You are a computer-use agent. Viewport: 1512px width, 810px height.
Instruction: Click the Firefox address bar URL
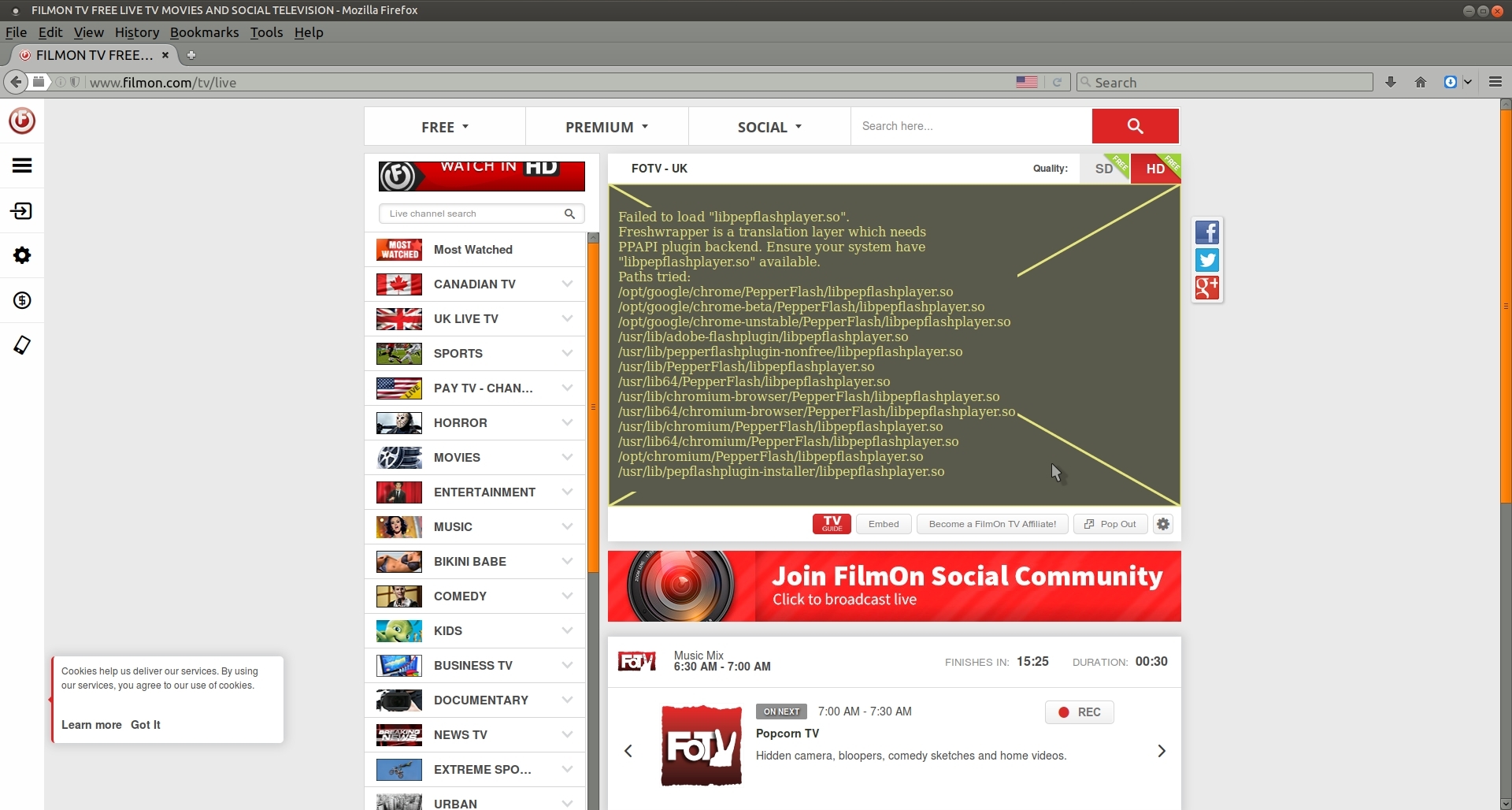[x=163, y=83]
